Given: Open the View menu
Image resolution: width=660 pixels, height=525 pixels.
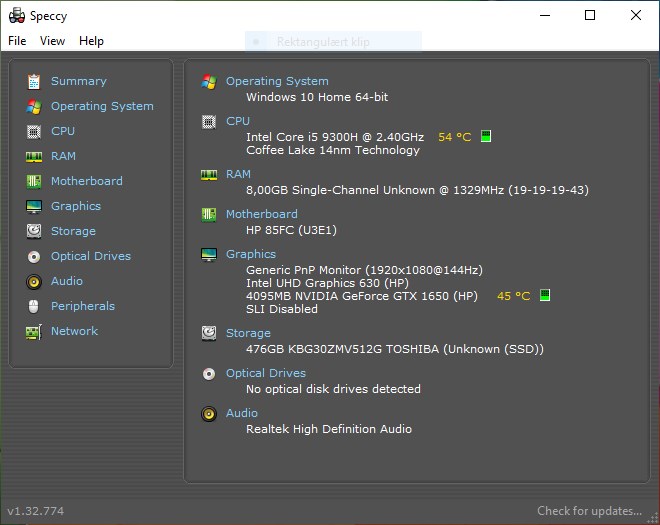Looking at the screenshot, I should tap(53, 41).
